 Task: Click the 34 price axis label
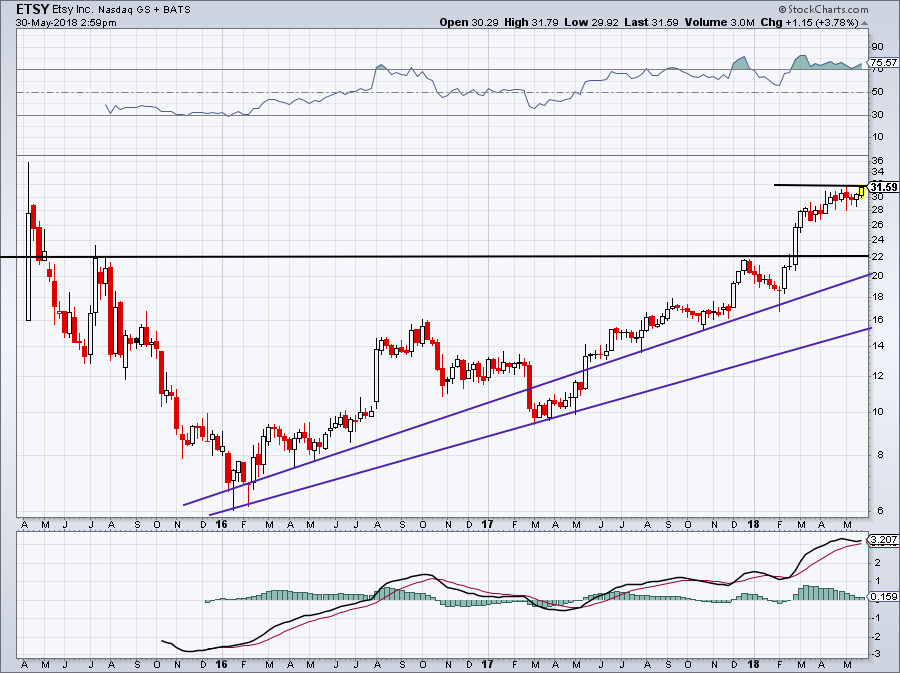click(878, 172)
